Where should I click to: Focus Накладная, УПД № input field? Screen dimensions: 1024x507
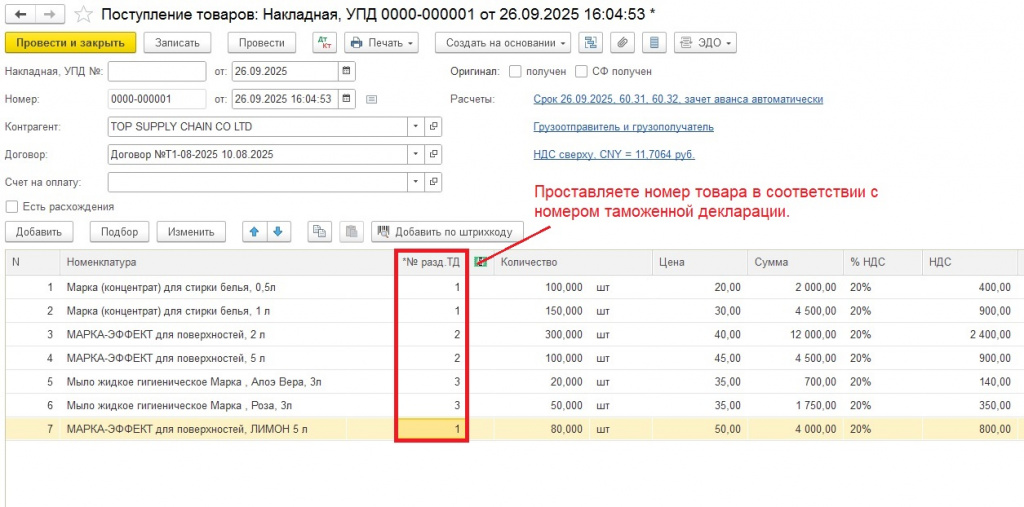[157, 71]
